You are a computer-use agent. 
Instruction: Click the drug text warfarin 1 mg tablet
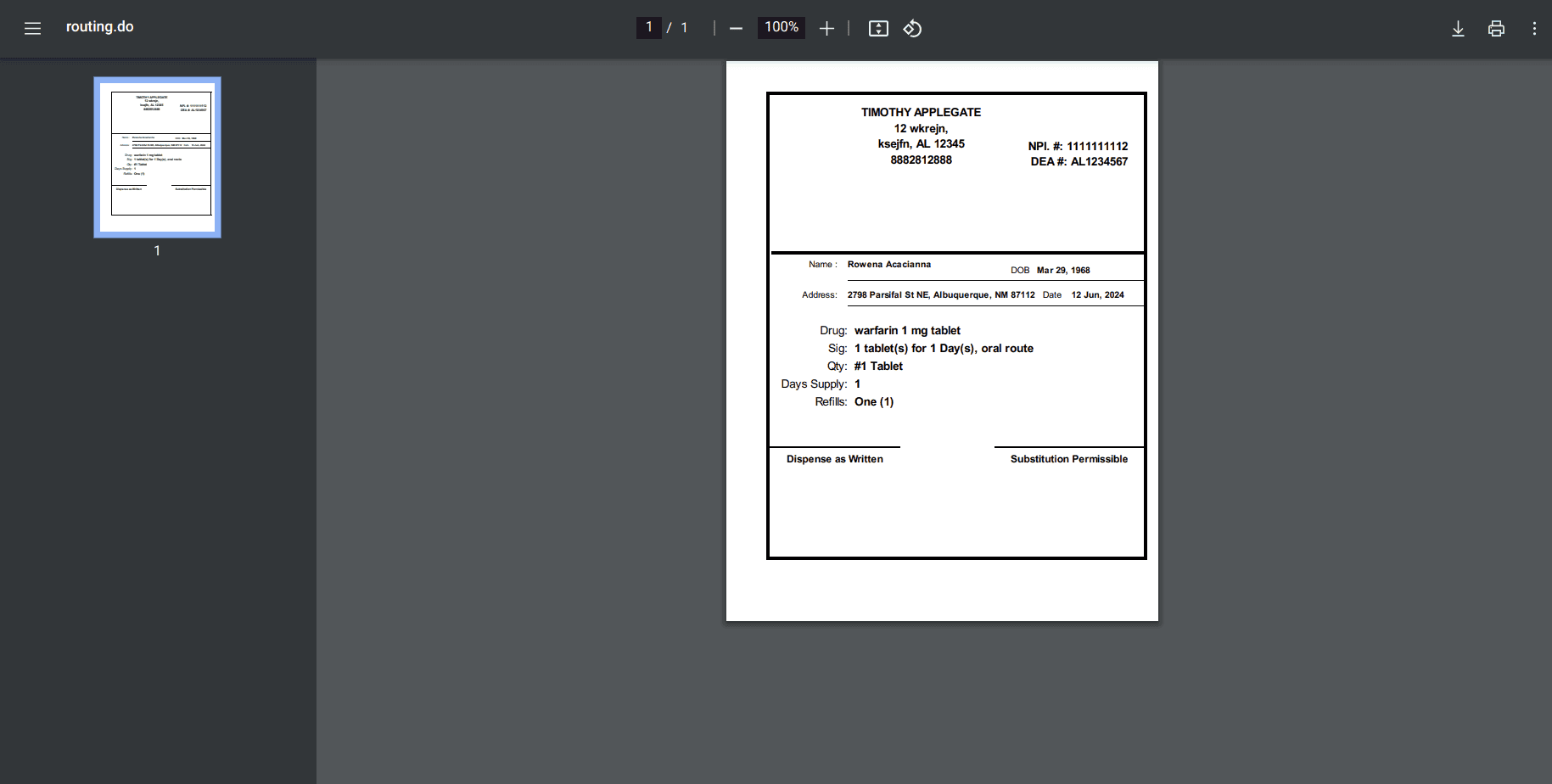tap(907, 331)
